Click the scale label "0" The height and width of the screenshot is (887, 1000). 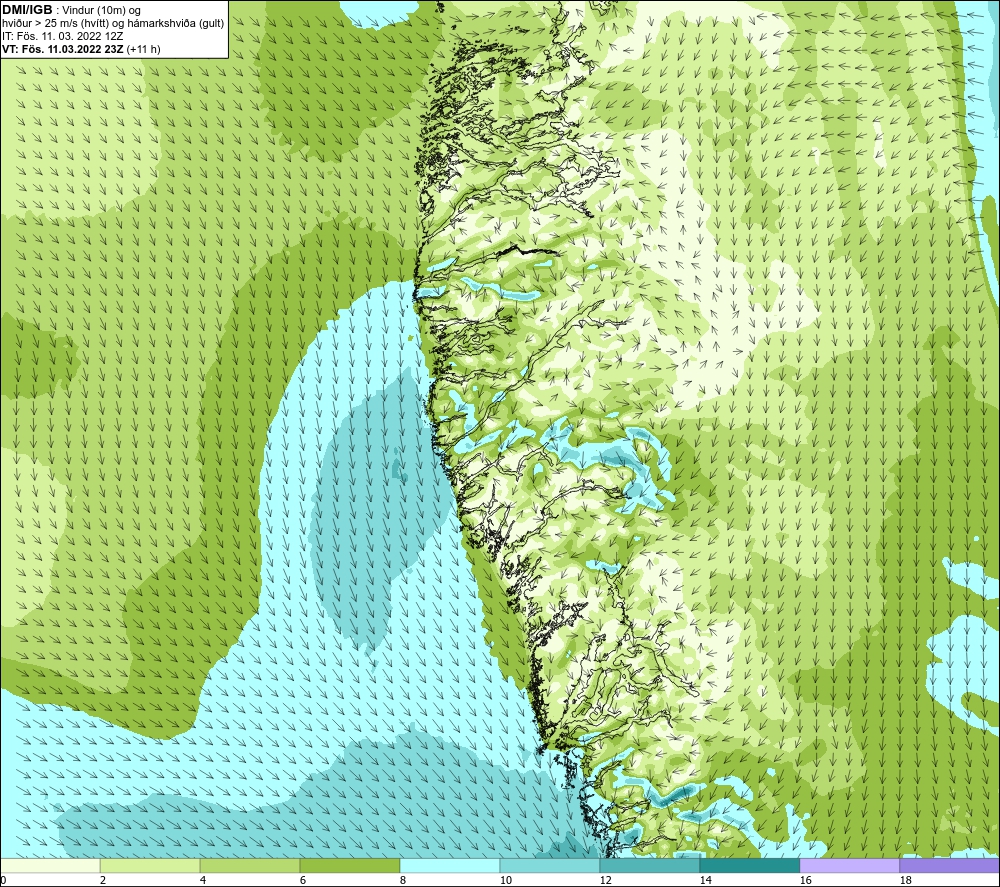4,881
